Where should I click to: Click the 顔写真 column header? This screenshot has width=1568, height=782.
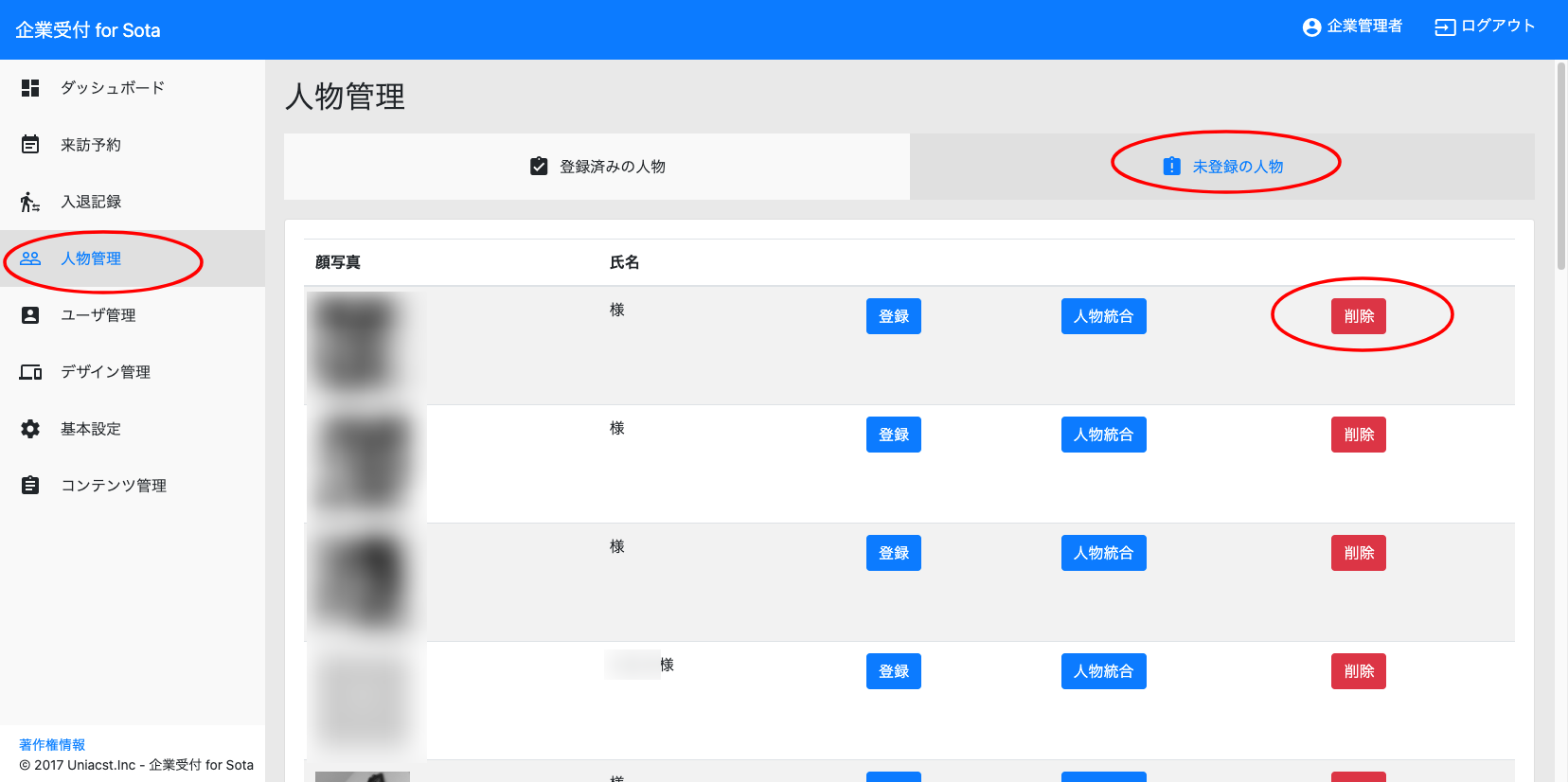[338, 262]
